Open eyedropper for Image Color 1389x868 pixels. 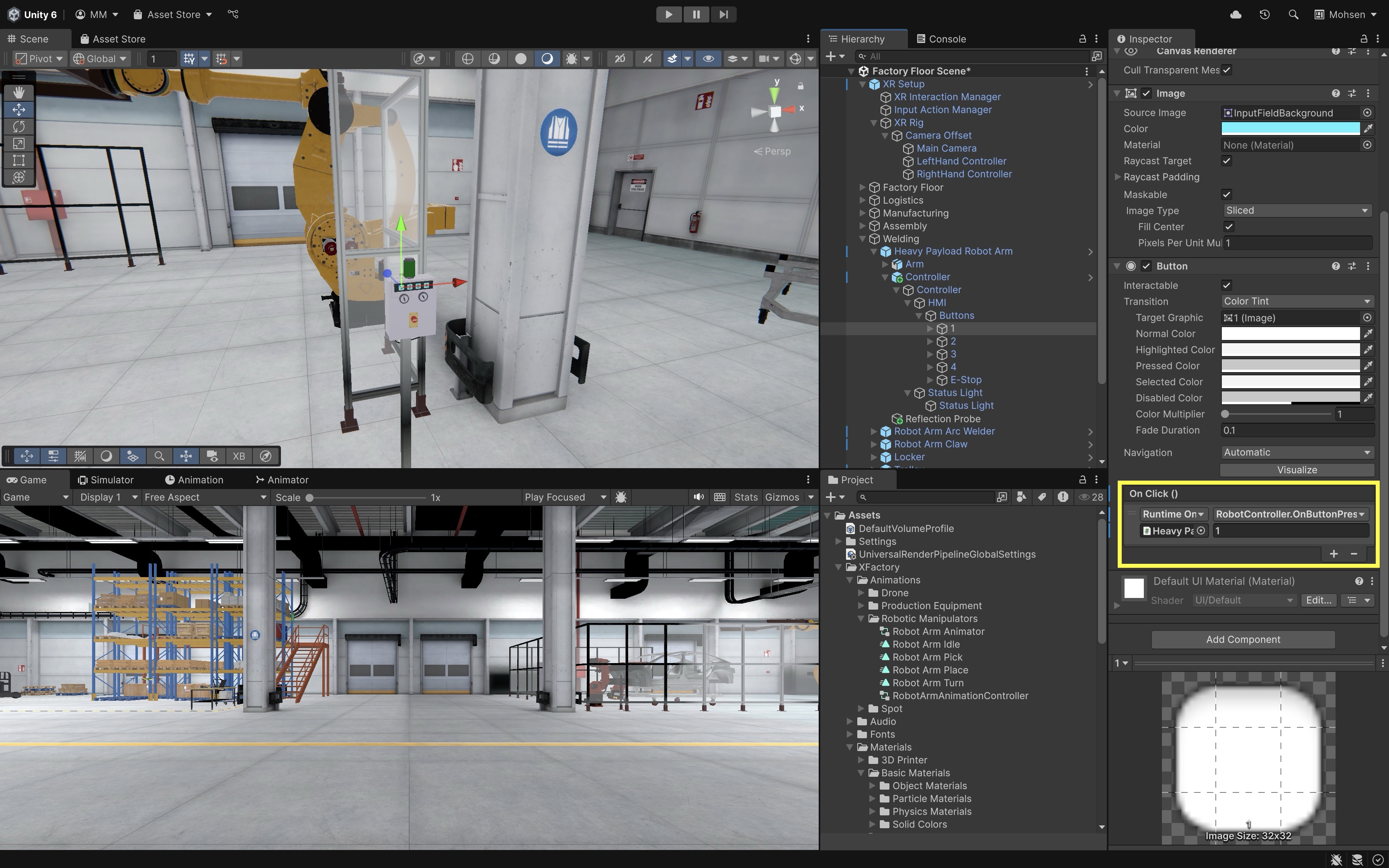click(1369, 129)
